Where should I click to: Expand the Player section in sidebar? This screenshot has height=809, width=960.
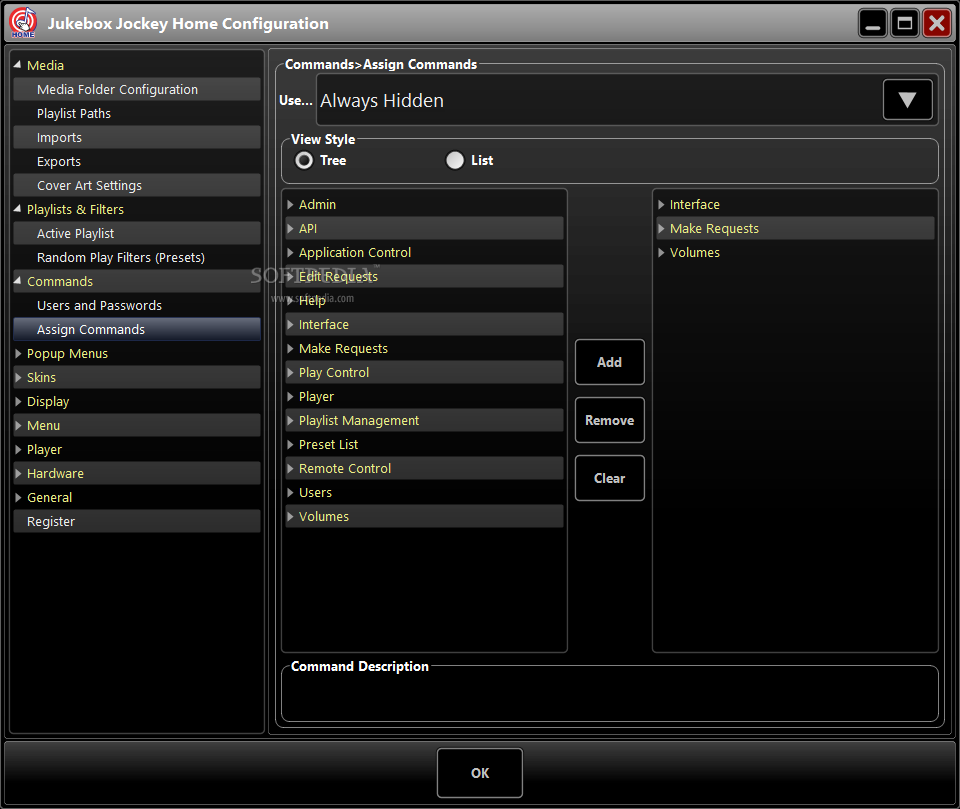[18, 449]
